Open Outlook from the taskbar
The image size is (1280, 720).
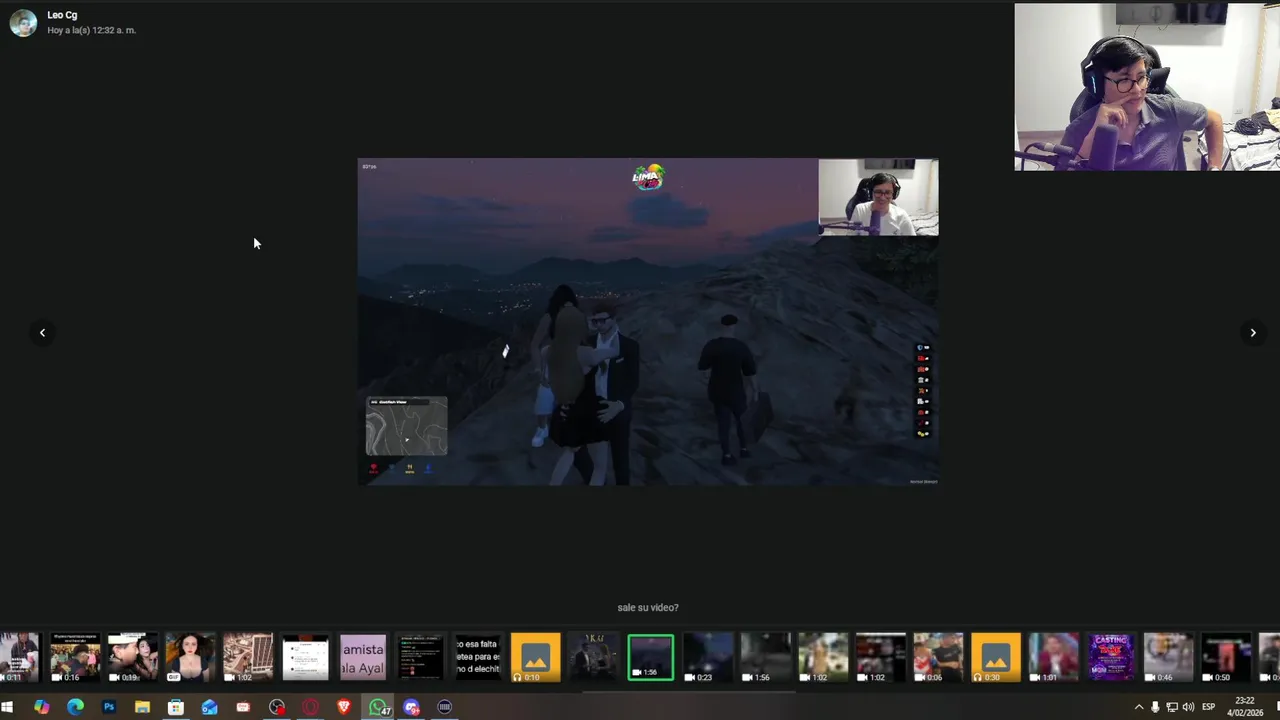pos(209,707)
